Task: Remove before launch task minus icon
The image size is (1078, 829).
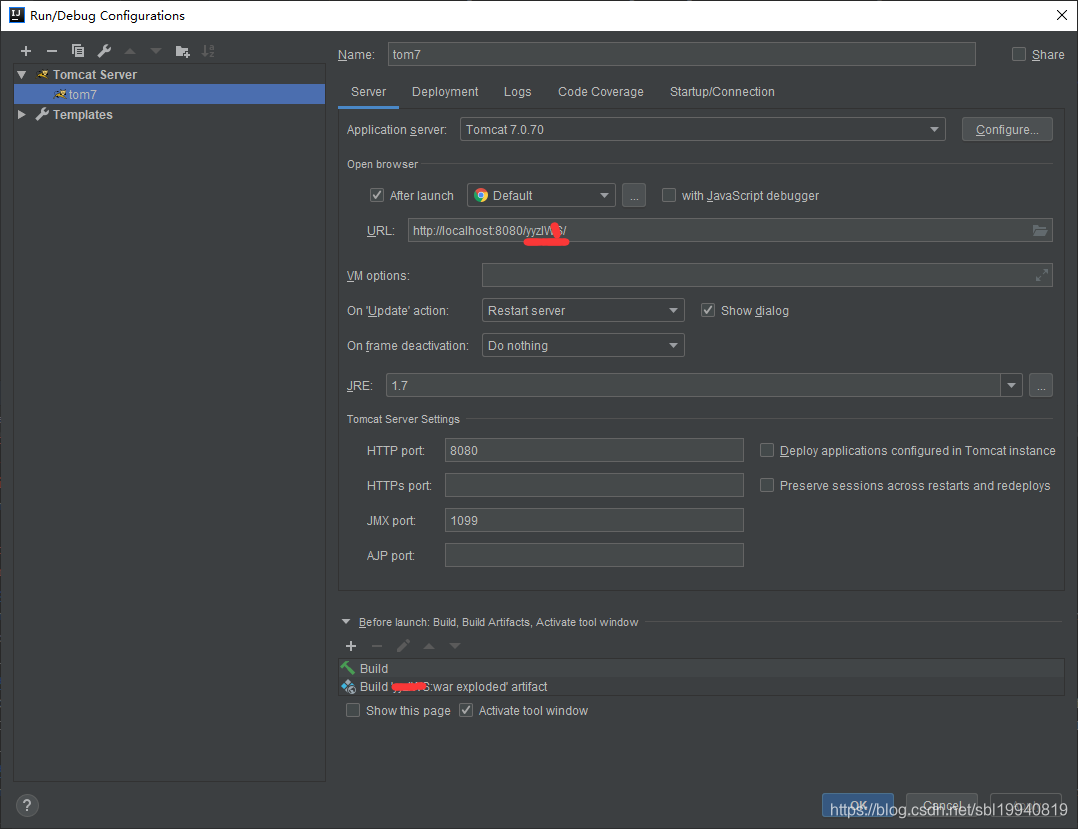Action: 377,645
